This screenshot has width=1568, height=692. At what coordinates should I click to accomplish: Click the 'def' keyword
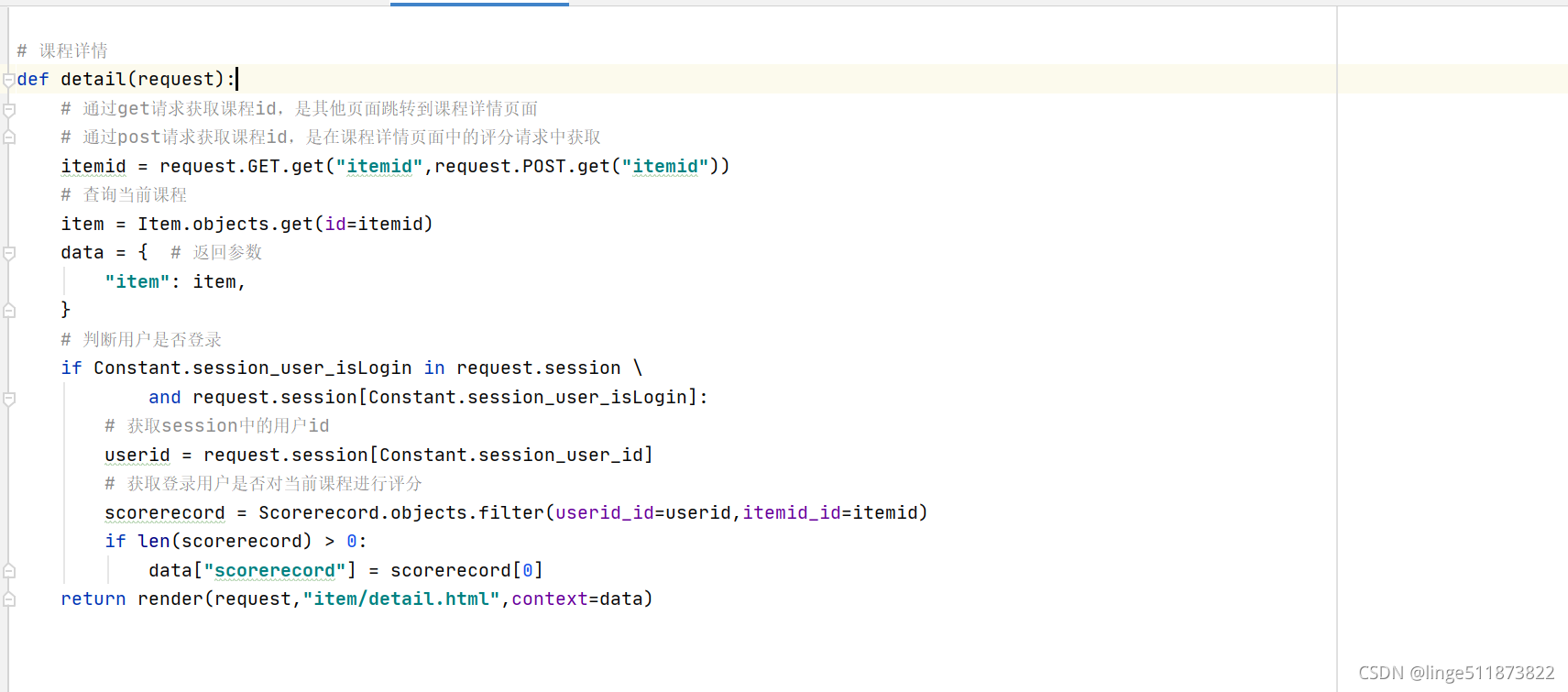pos(33,80)
